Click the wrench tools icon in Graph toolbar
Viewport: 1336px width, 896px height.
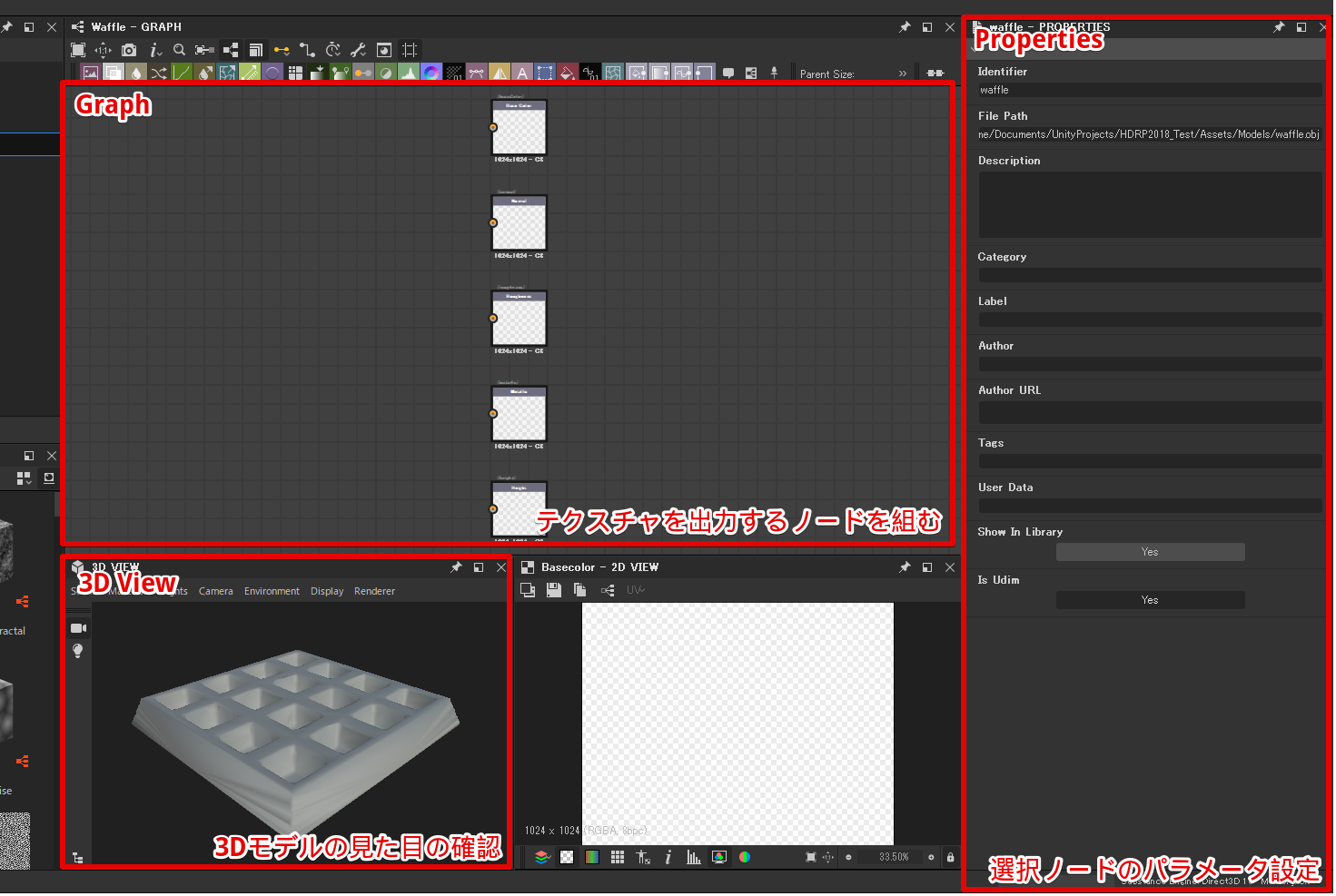pos(359,51)
